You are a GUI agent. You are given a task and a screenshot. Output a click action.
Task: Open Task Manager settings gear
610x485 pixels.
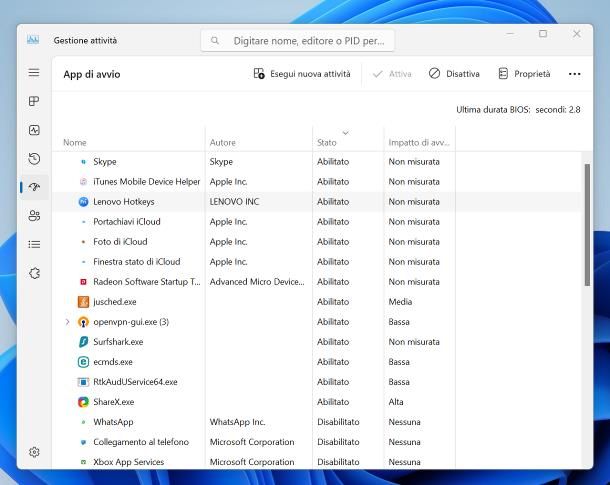[x=34, y=452]
